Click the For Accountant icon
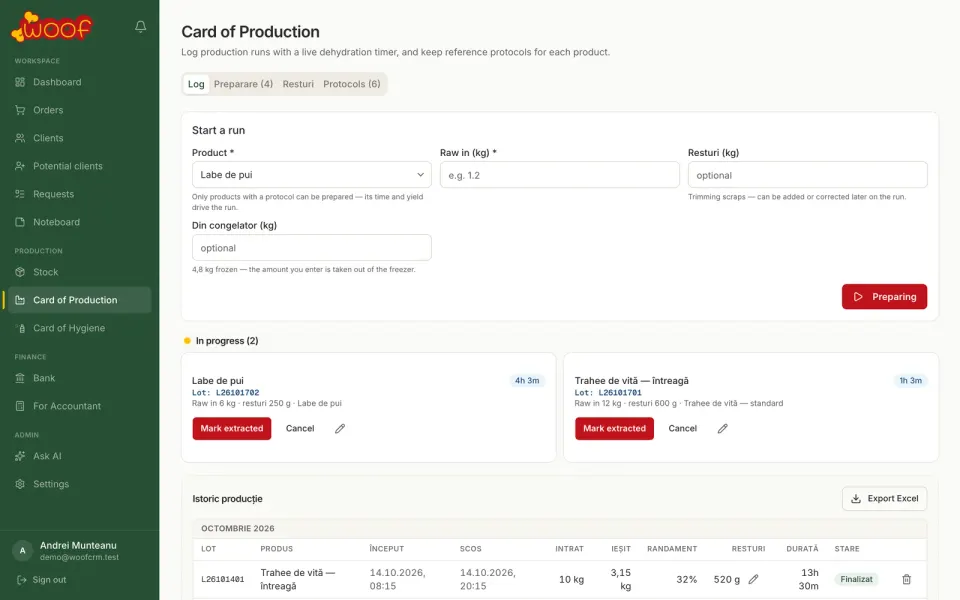This screenshot has width=960, height=600. tap(20, 406)
